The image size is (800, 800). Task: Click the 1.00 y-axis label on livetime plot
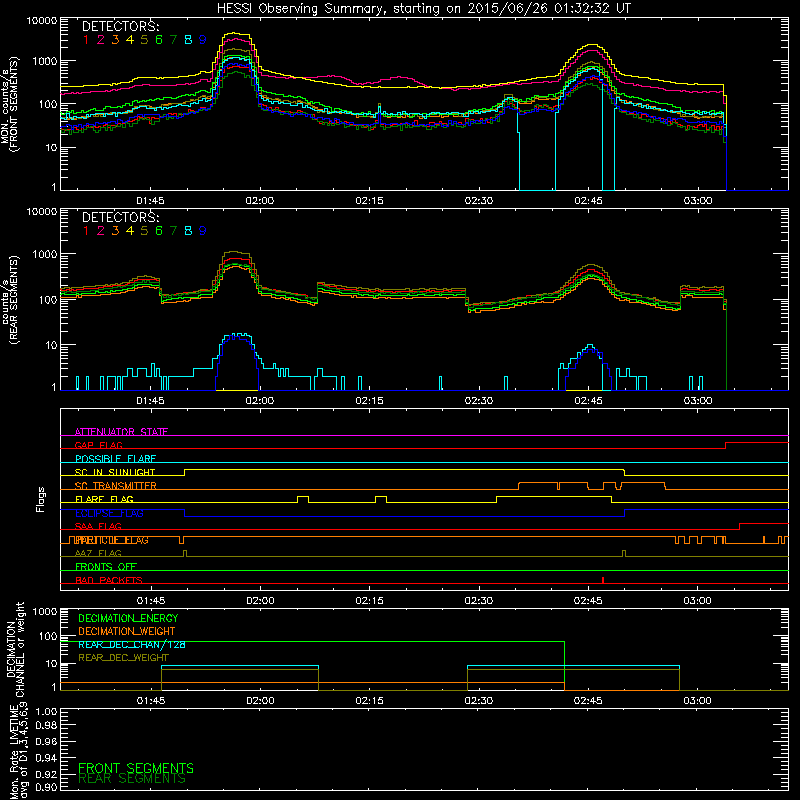46,711
